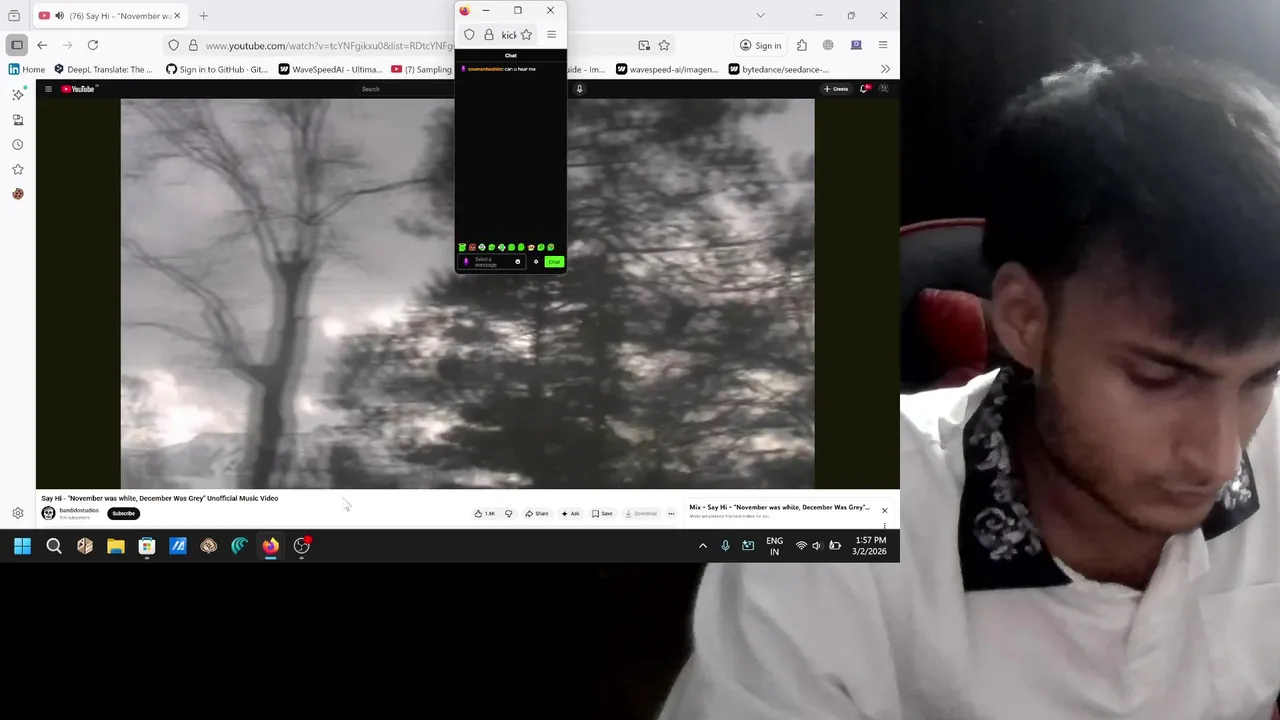The image size is (1280, 720).
Task: Open kick window Firefox menu
Action: (x=551, y=35)
